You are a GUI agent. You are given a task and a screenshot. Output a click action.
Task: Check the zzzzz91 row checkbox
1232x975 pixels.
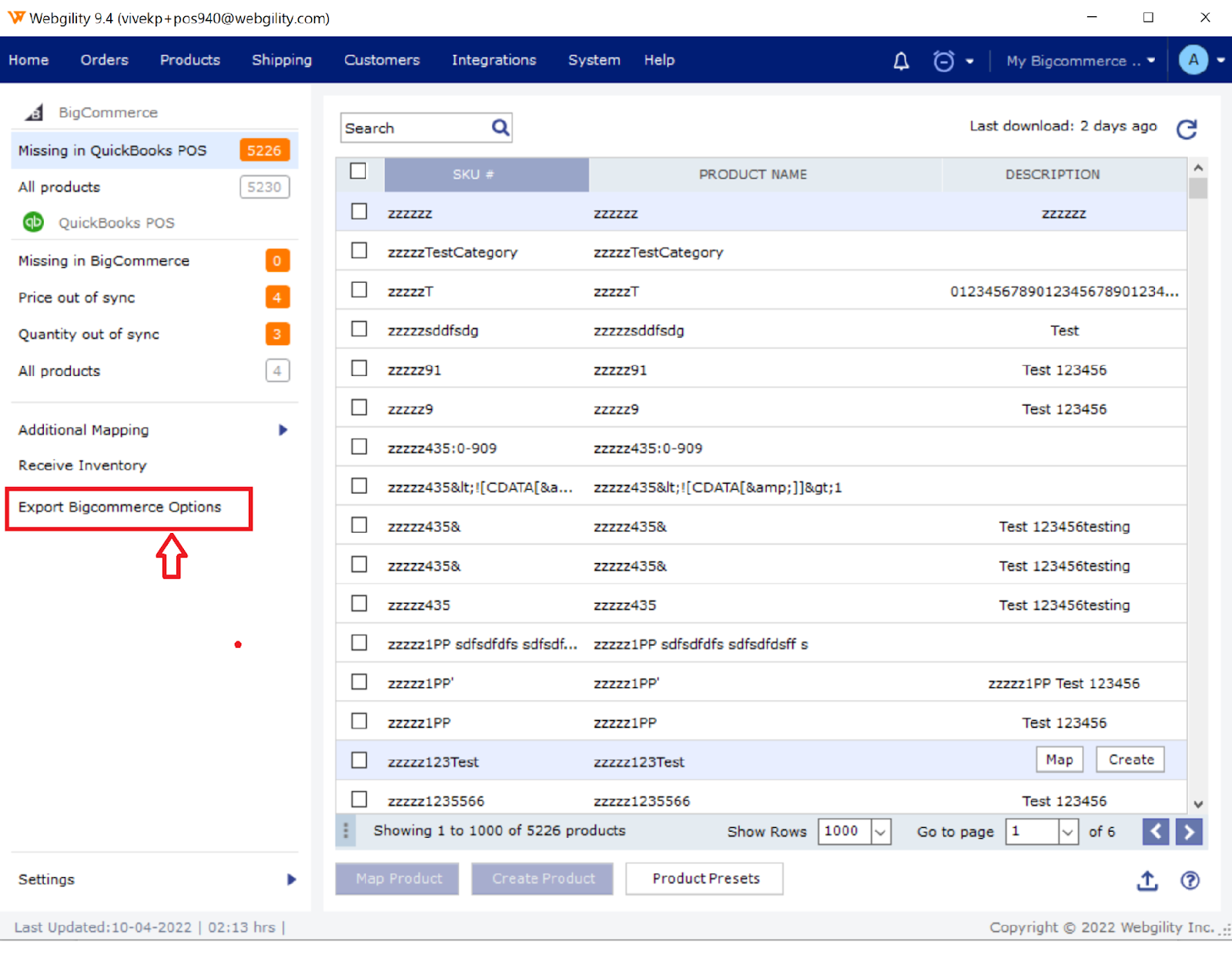[x=359, y=368]
